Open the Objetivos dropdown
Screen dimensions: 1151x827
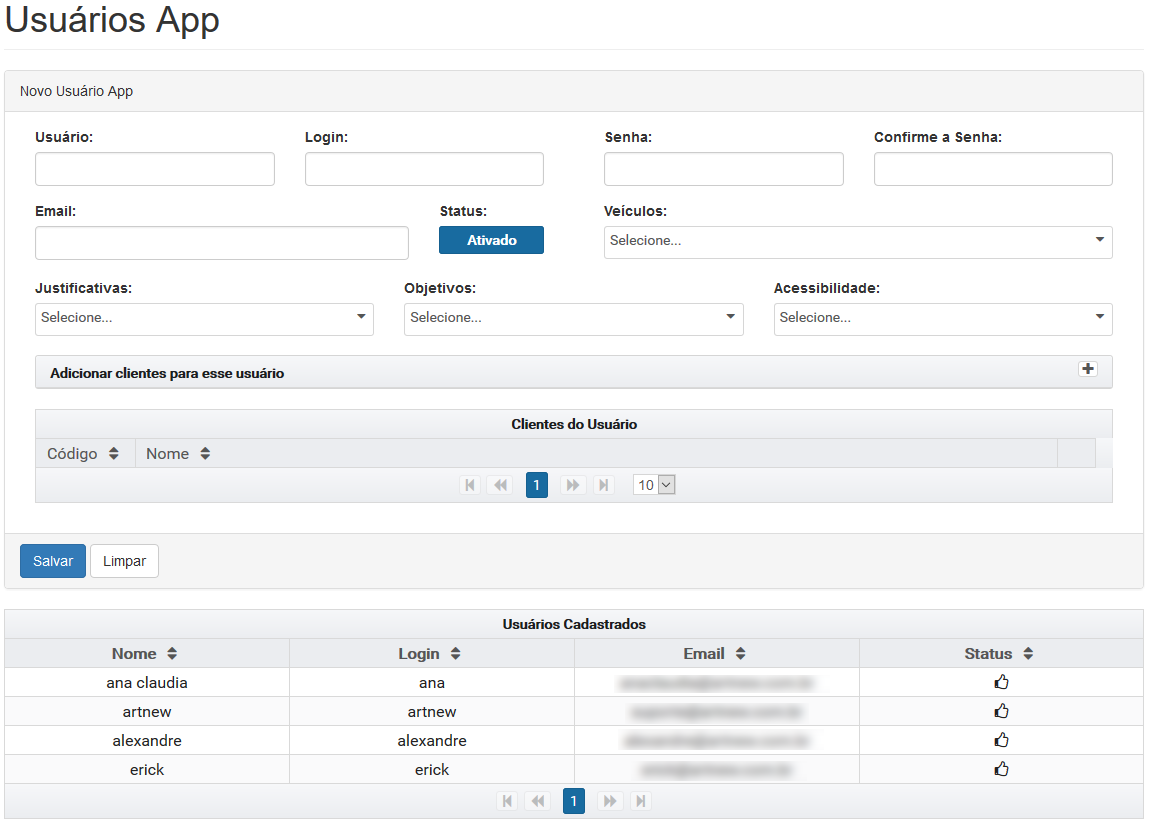573,319
